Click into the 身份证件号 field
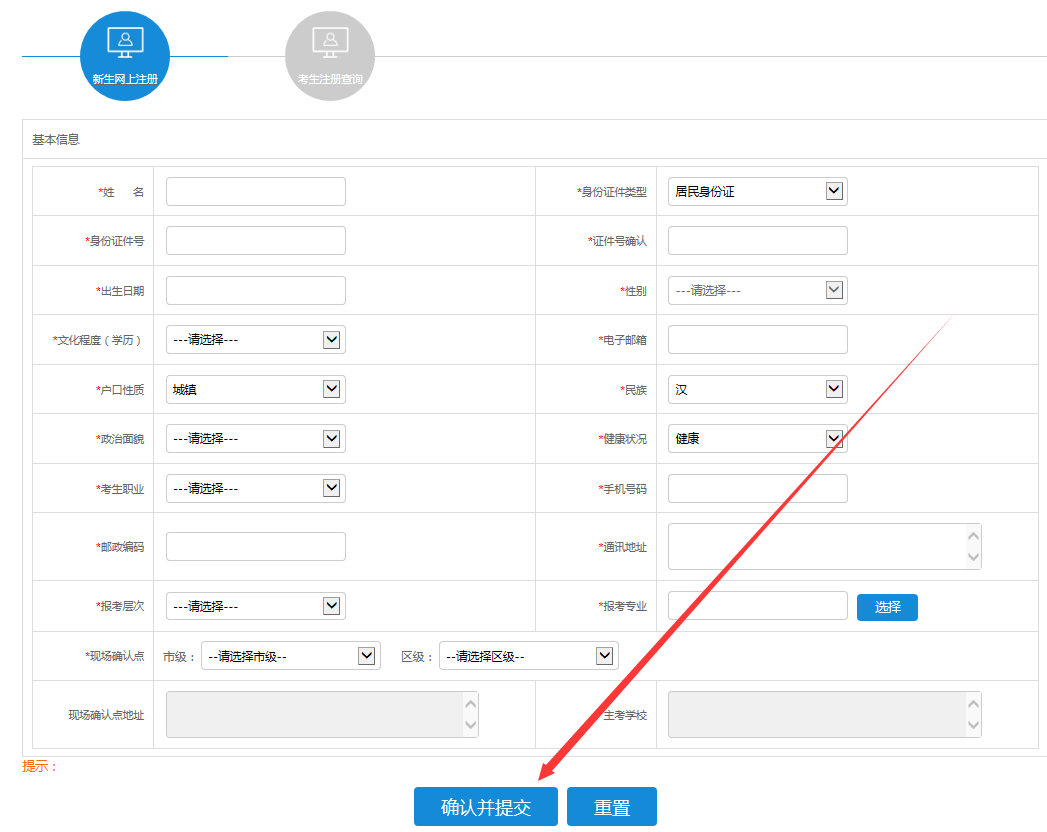Screen dimensions: 1047x832 pyautogui.click(x=255, y=240)
